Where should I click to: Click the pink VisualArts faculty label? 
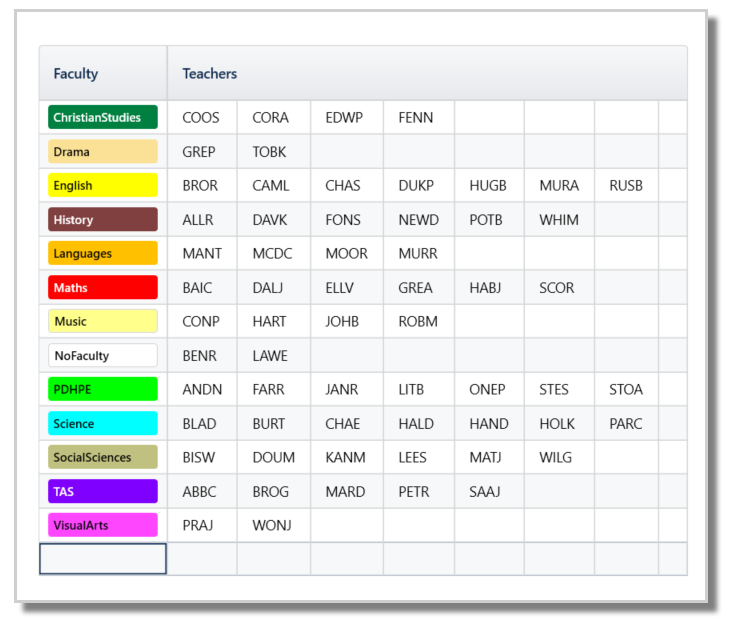click(x=103, y=525)
